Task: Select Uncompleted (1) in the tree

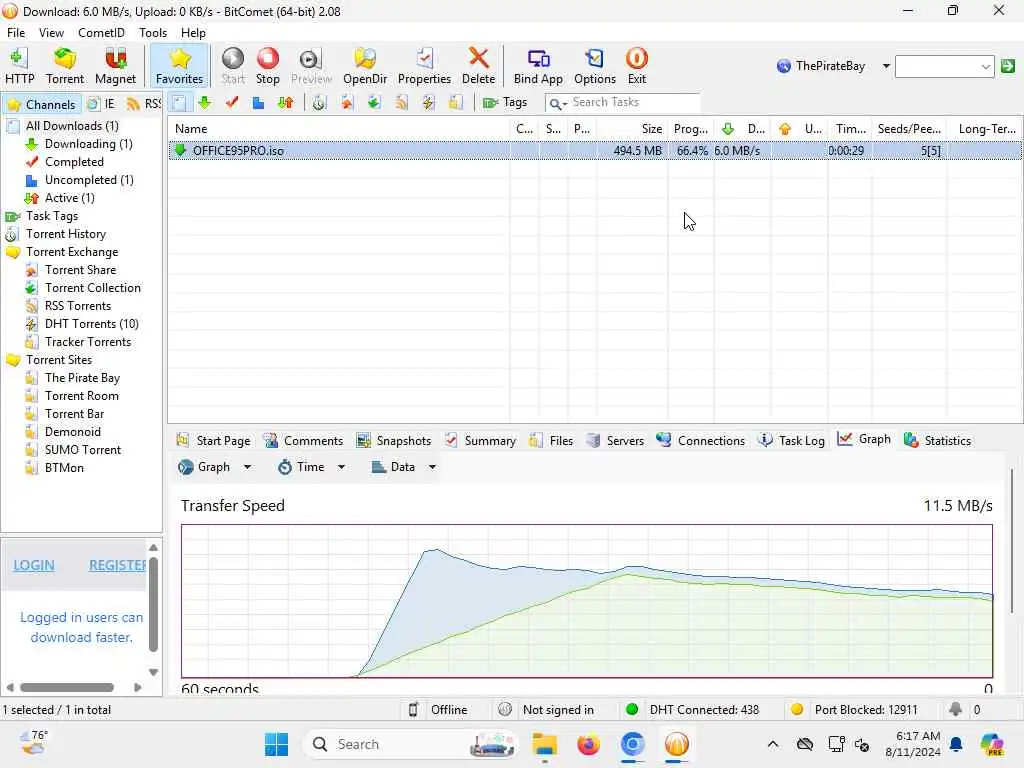Action: (89, 180)
